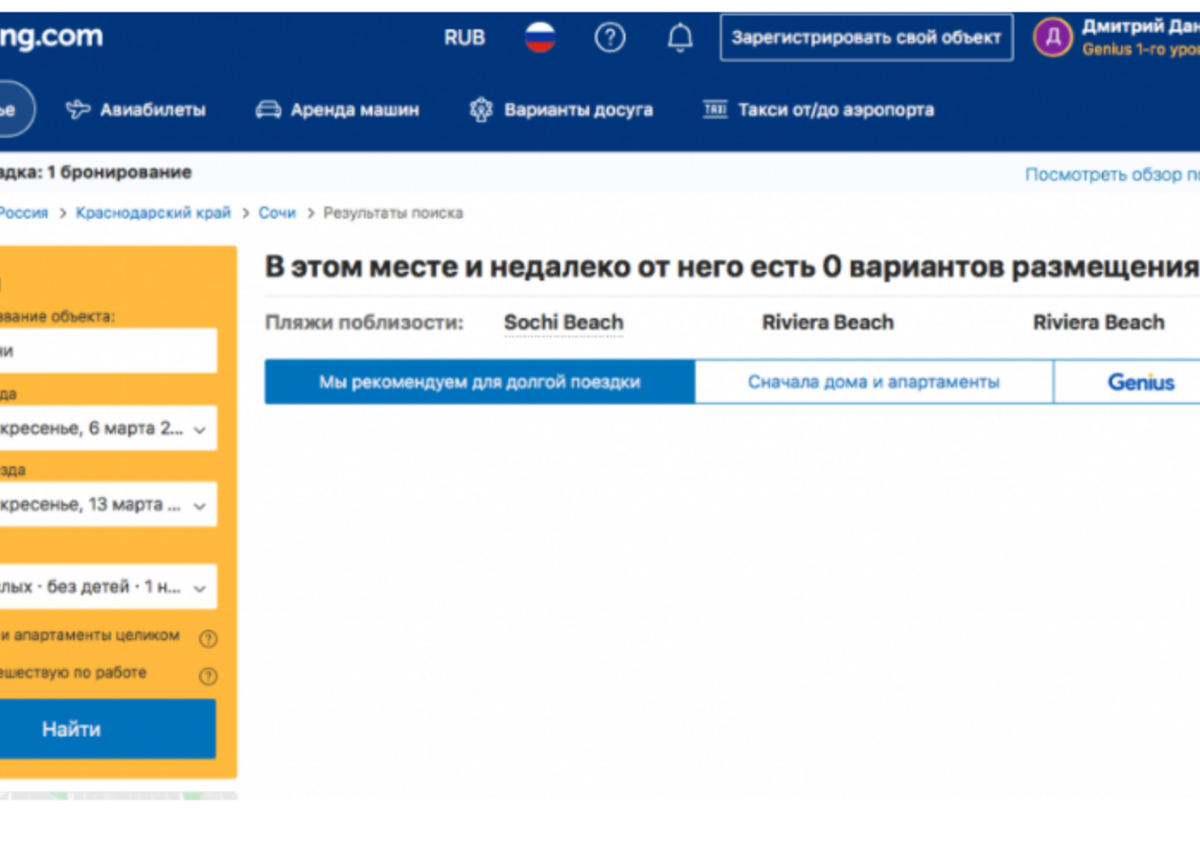Open help question mark icon

(x=610, y=38)
